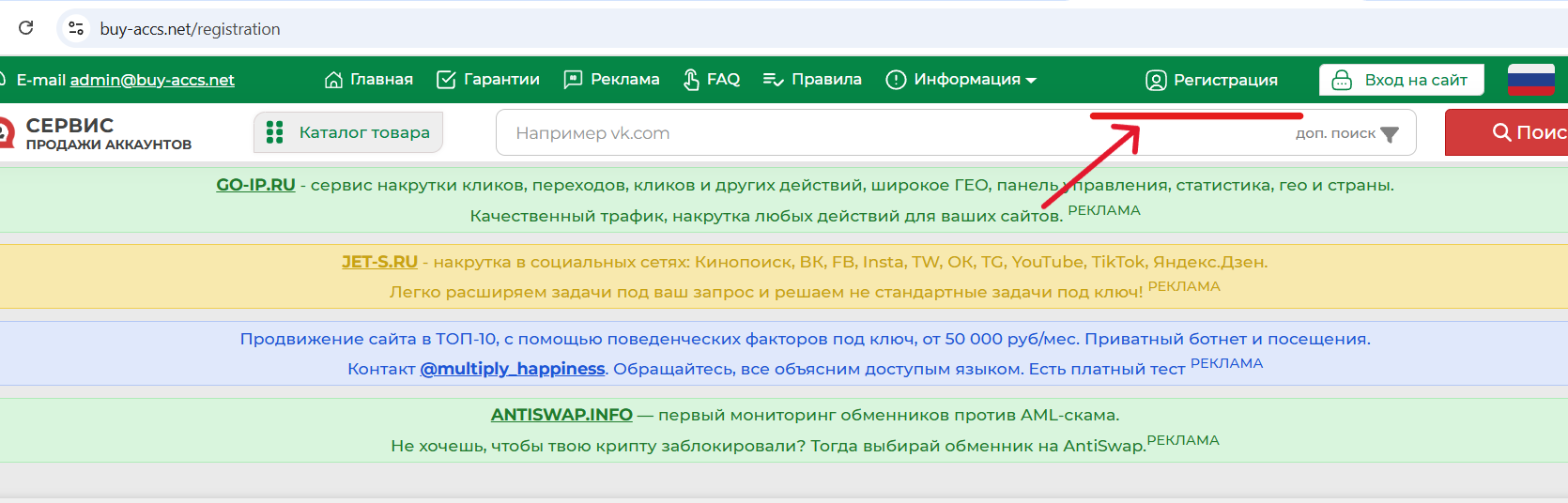1568x503 pixels.
Task: Open the Правила menu item
Action: (x=826, y=80)
